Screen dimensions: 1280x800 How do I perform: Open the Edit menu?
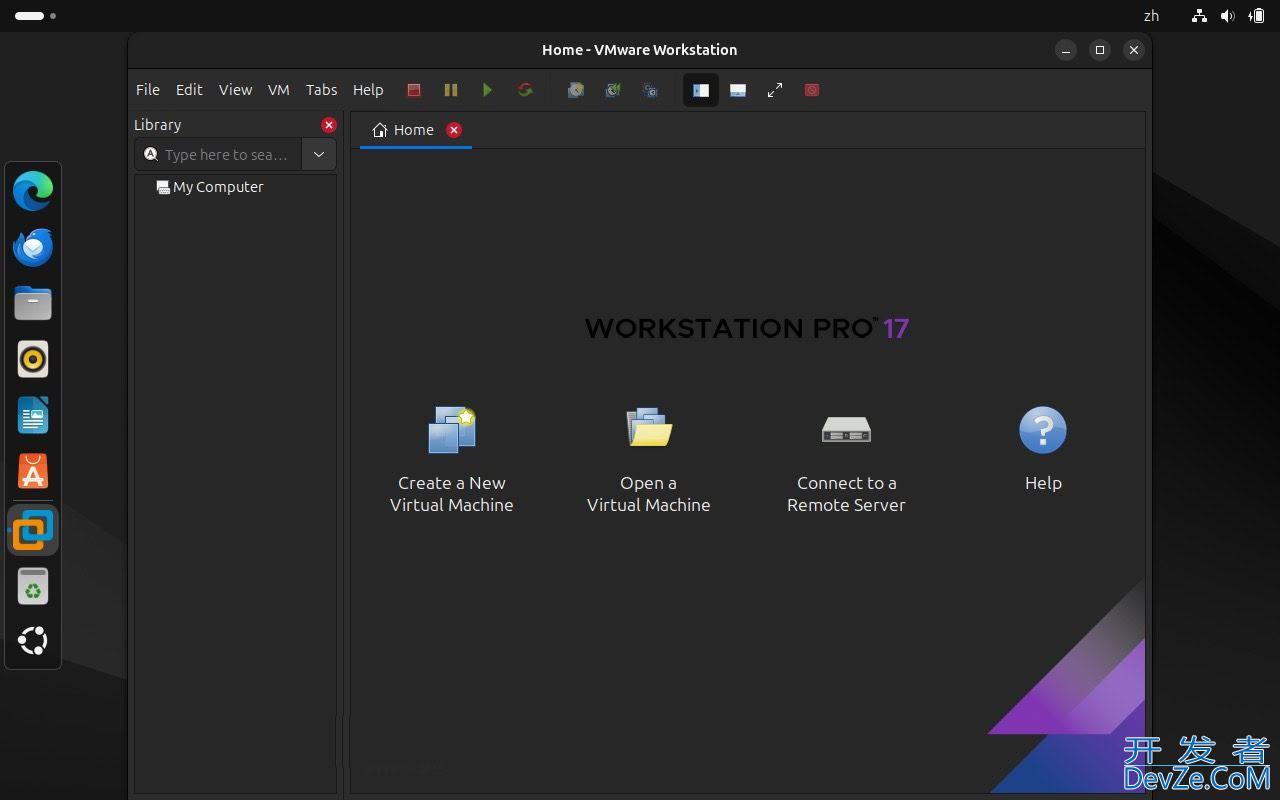coord(189,90)
